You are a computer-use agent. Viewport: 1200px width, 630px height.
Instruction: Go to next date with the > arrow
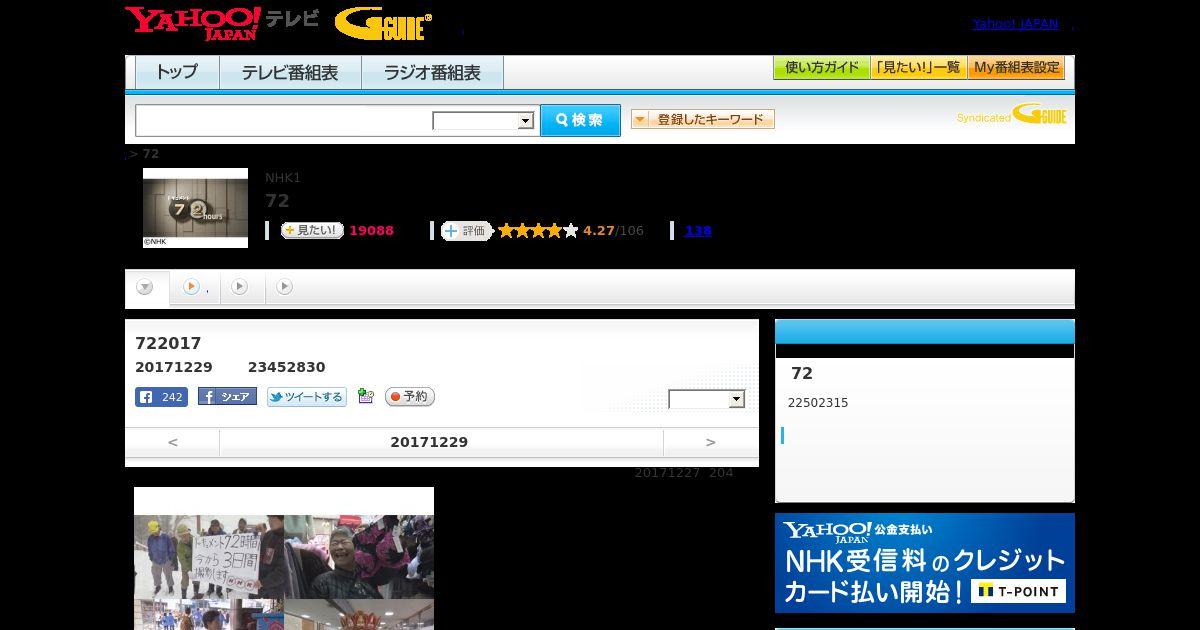[711, 442]
